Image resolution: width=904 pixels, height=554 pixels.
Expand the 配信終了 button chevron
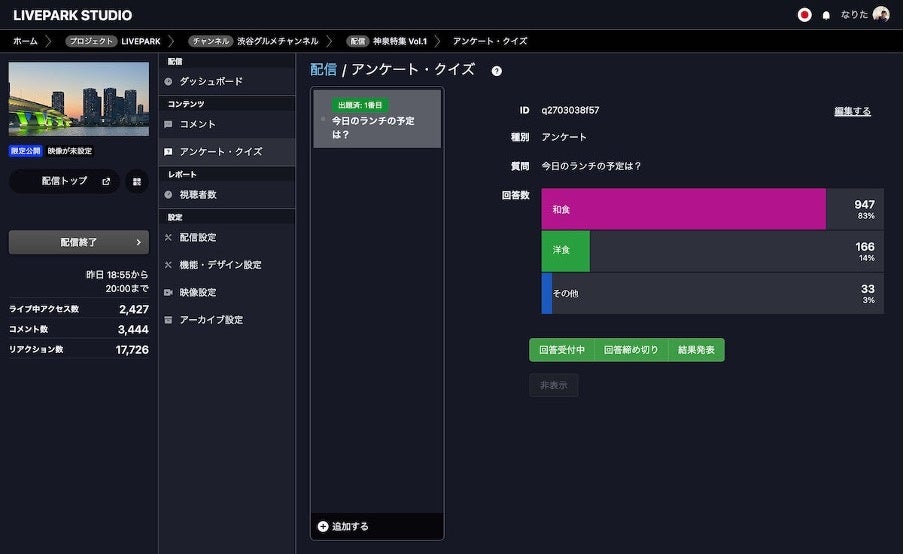[138, 242]
